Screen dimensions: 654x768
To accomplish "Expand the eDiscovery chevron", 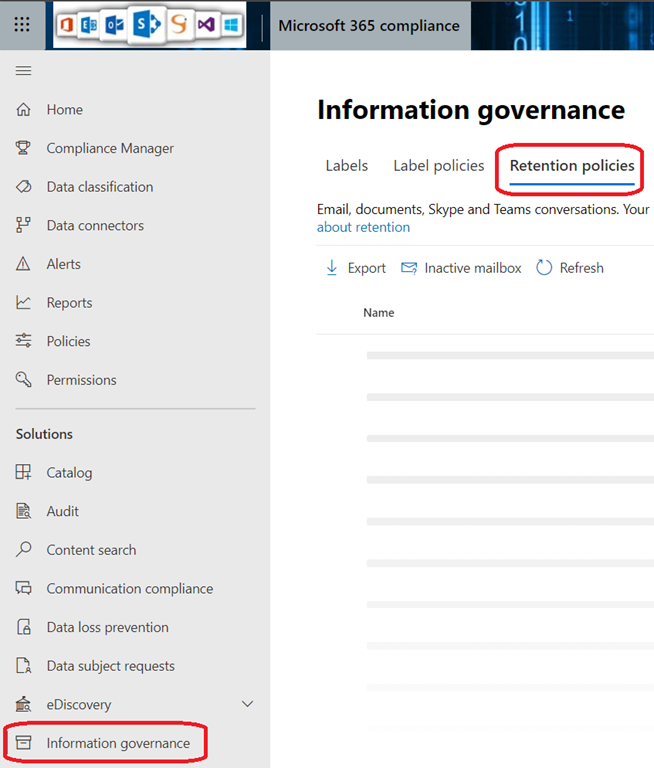I will (248, 705).
